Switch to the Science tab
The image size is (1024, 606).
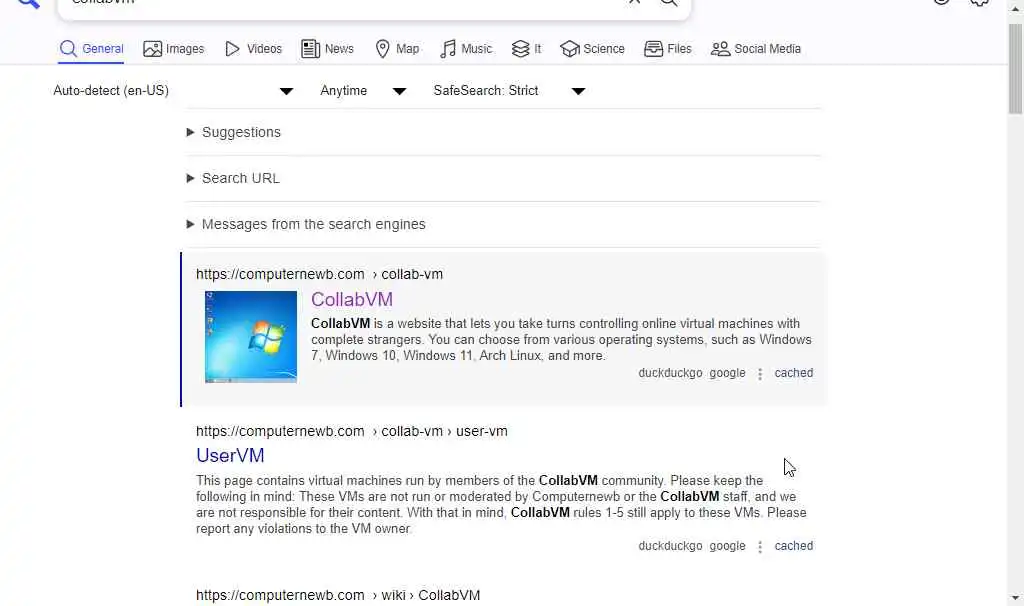(x=592, y=49)
